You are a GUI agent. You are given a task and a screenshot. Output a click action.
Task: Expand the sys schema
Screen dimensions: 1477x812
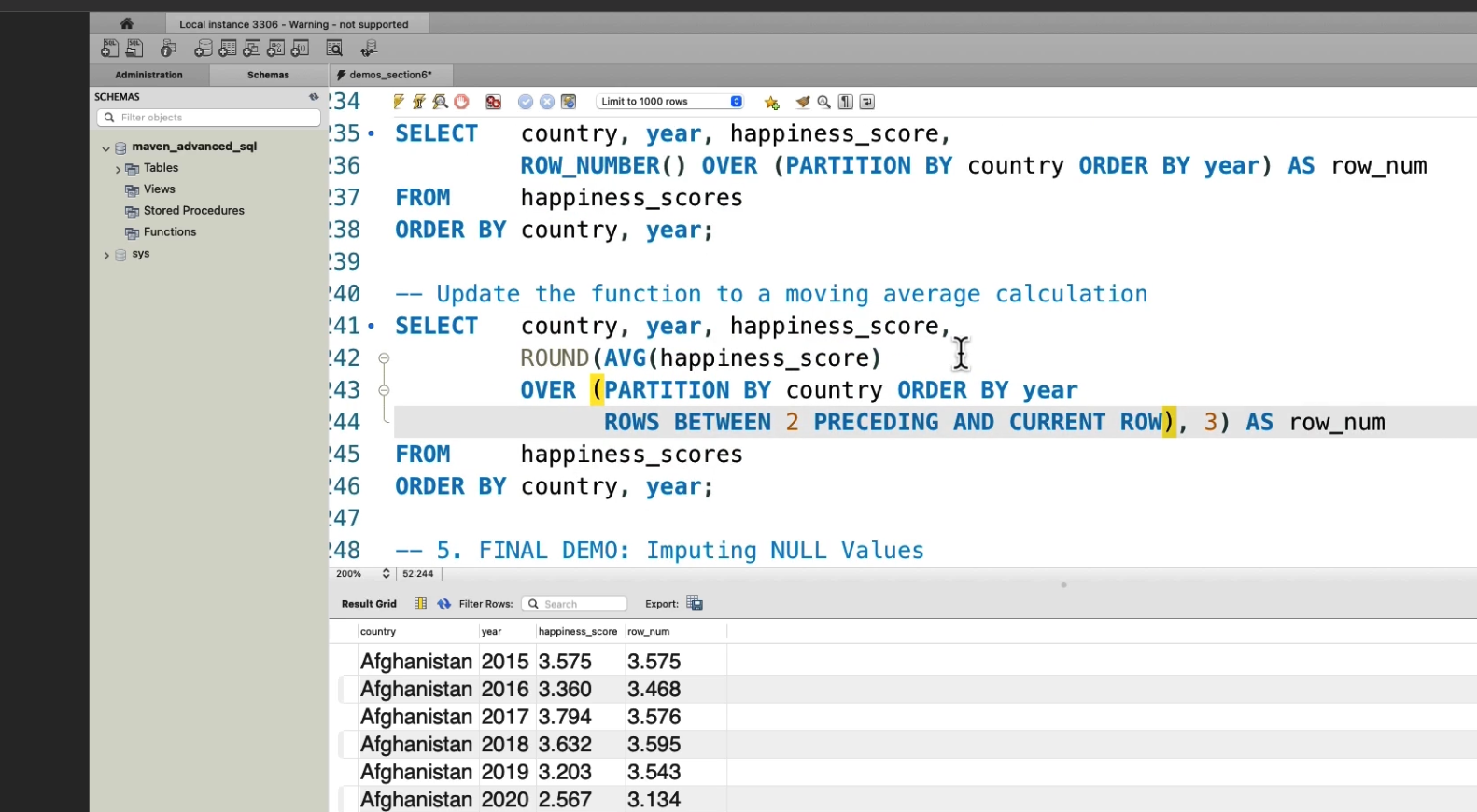[x=106, y=255]
